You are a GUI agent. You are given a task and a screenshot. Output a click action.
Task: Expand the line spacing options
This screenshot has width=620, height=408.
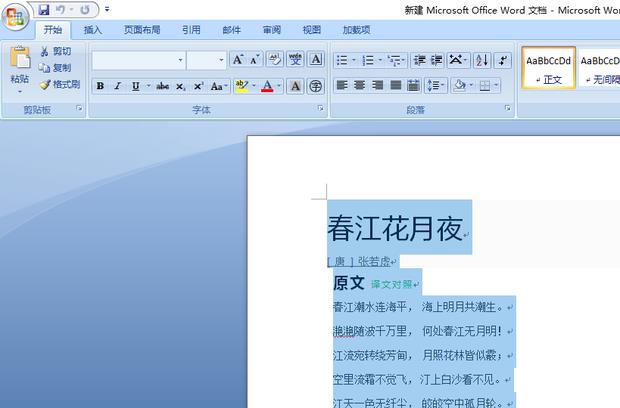(436, 86)
